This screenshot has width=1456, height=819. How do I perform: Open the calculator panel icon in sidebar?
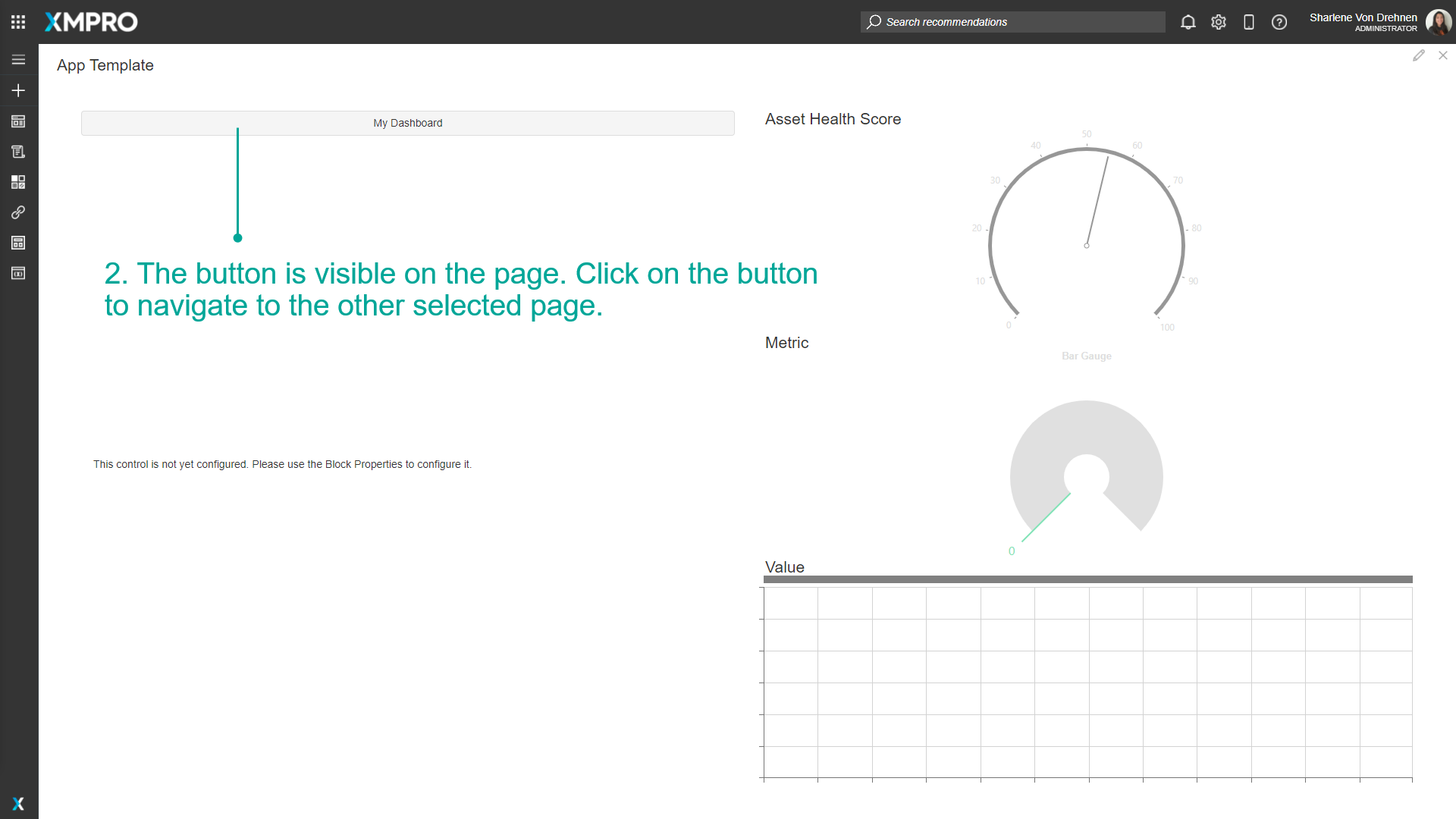pos(18,243)
